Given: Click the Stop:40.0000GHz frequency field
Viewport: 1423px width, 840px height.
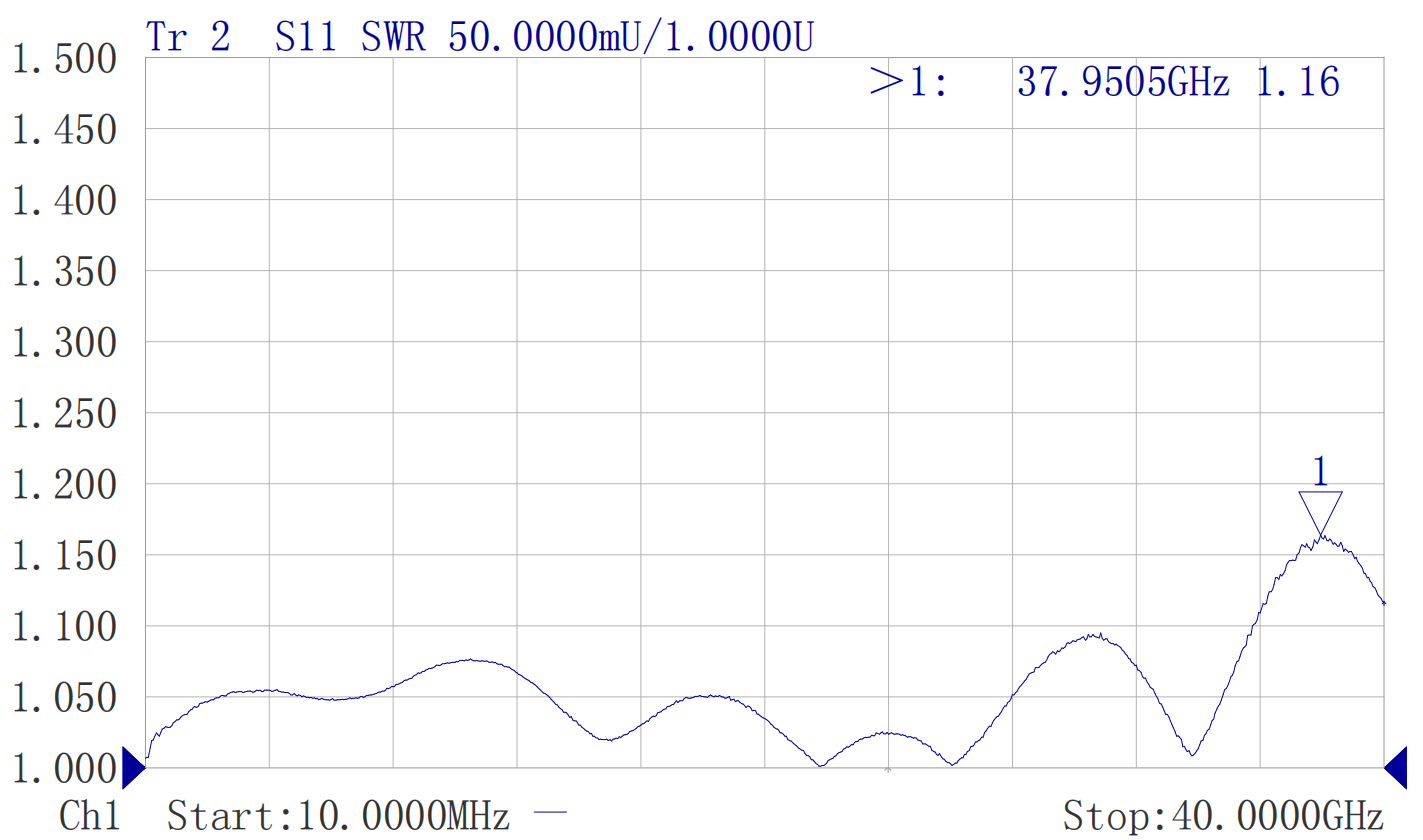Looking at the screenshot, I should click(1223, 816).
